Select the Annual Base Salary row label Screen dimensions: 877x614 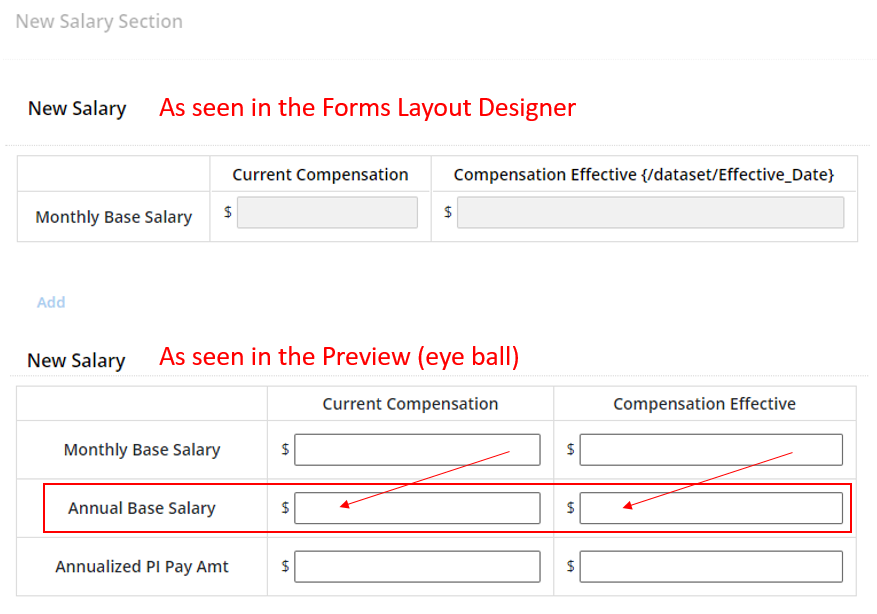142,508
